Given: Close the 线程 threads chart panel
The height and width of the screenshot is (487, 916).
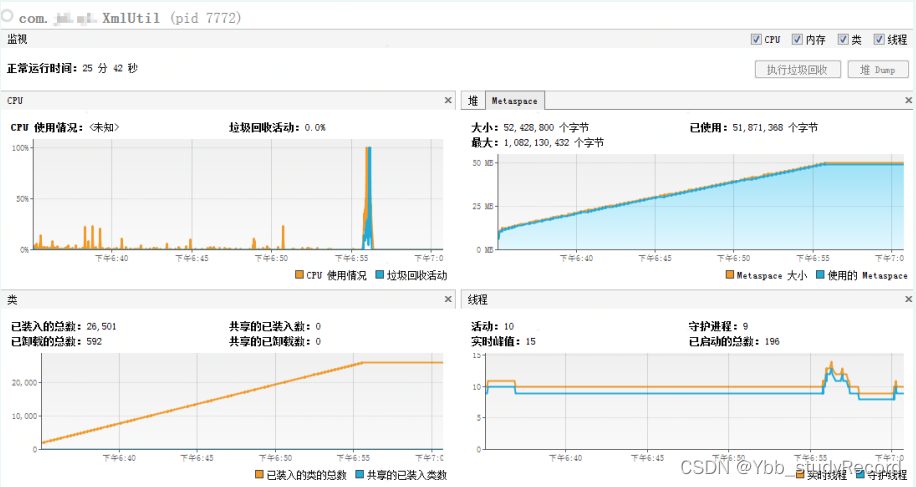Looking at the screenshot, I should coord(908,299).
